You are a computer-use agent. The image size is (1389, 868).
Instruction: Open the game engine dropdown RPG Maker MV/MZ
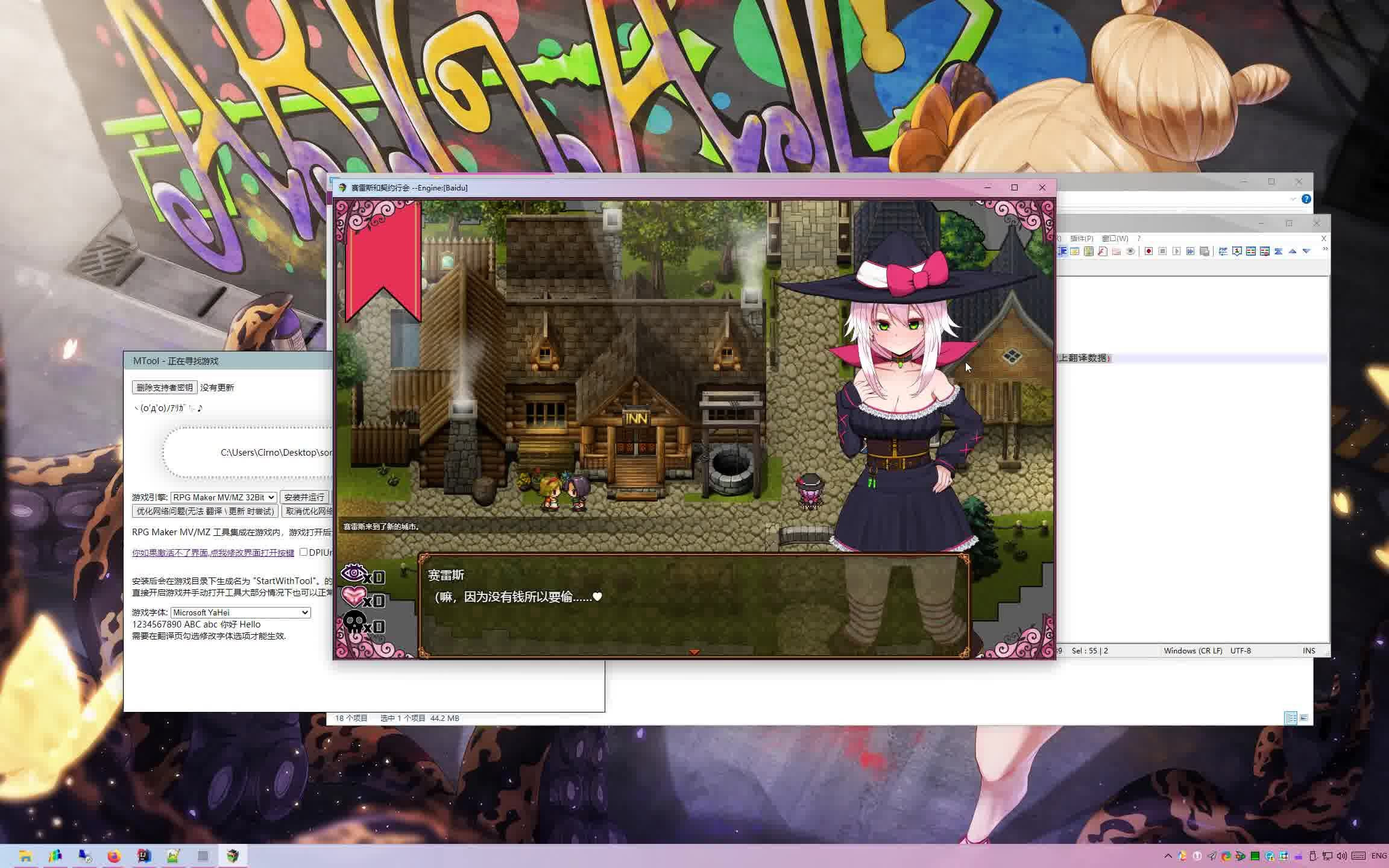pyautogui.click(x=224, y=497)
